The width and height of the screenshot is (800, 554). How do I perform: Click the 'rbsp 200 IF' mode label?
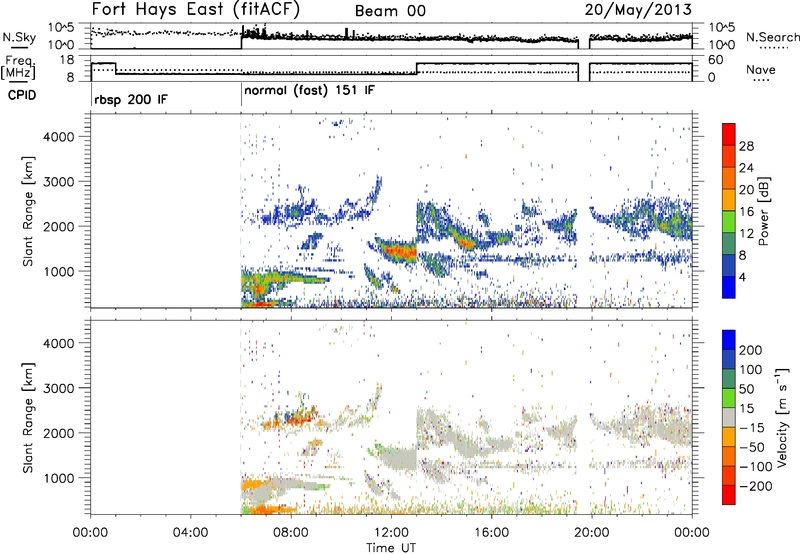[131, 99]
